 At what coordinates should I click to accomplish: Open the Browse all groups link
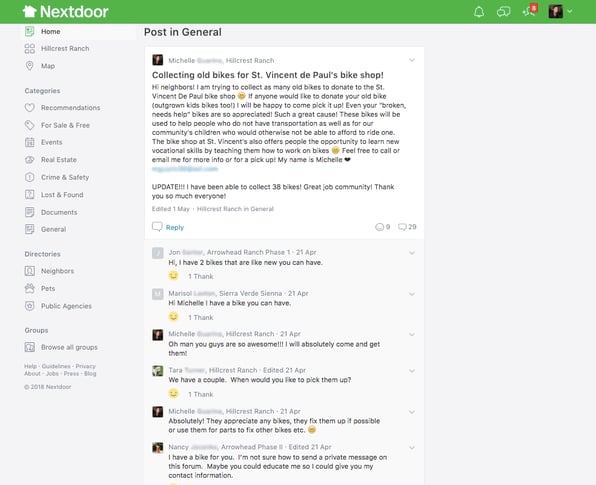(69, 347)
